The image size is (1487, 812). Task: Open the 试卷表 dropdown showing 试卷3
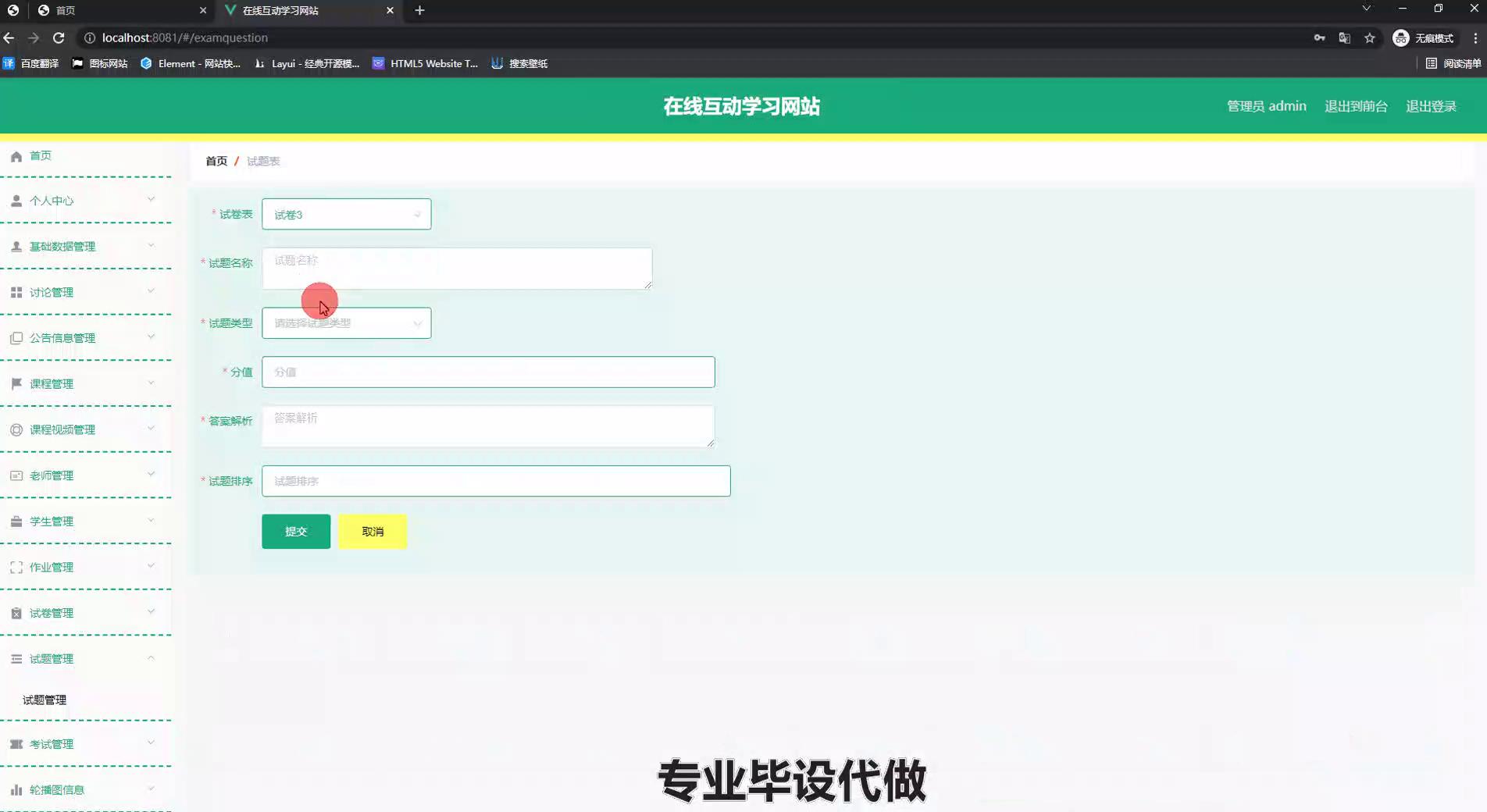click(x=346, y=214)
